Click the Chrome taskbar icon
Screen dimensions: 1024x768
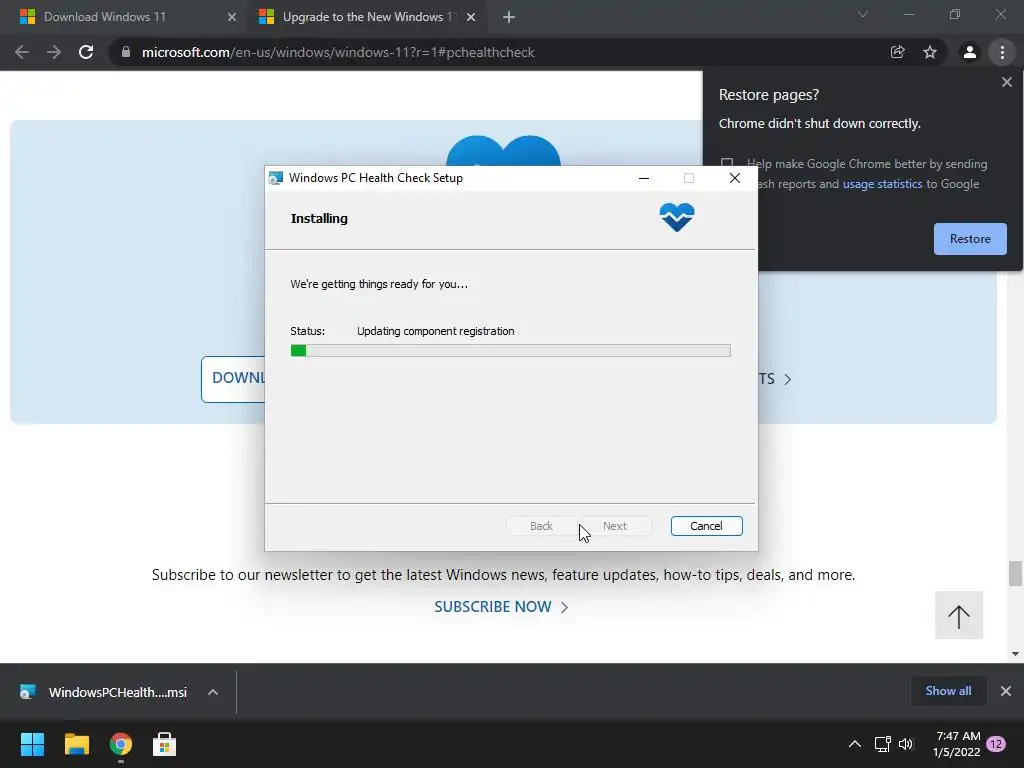pos(121,744)
